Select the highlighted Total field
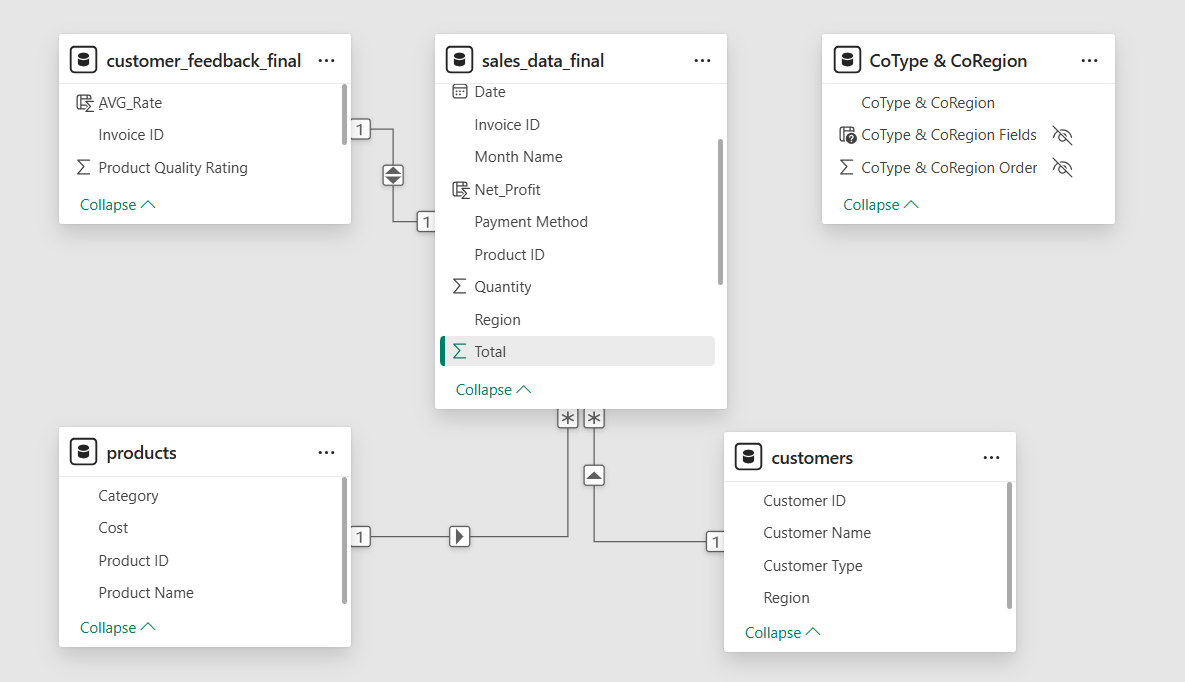This screenshot has height=682, width=1185. click(x=577, y=352)
